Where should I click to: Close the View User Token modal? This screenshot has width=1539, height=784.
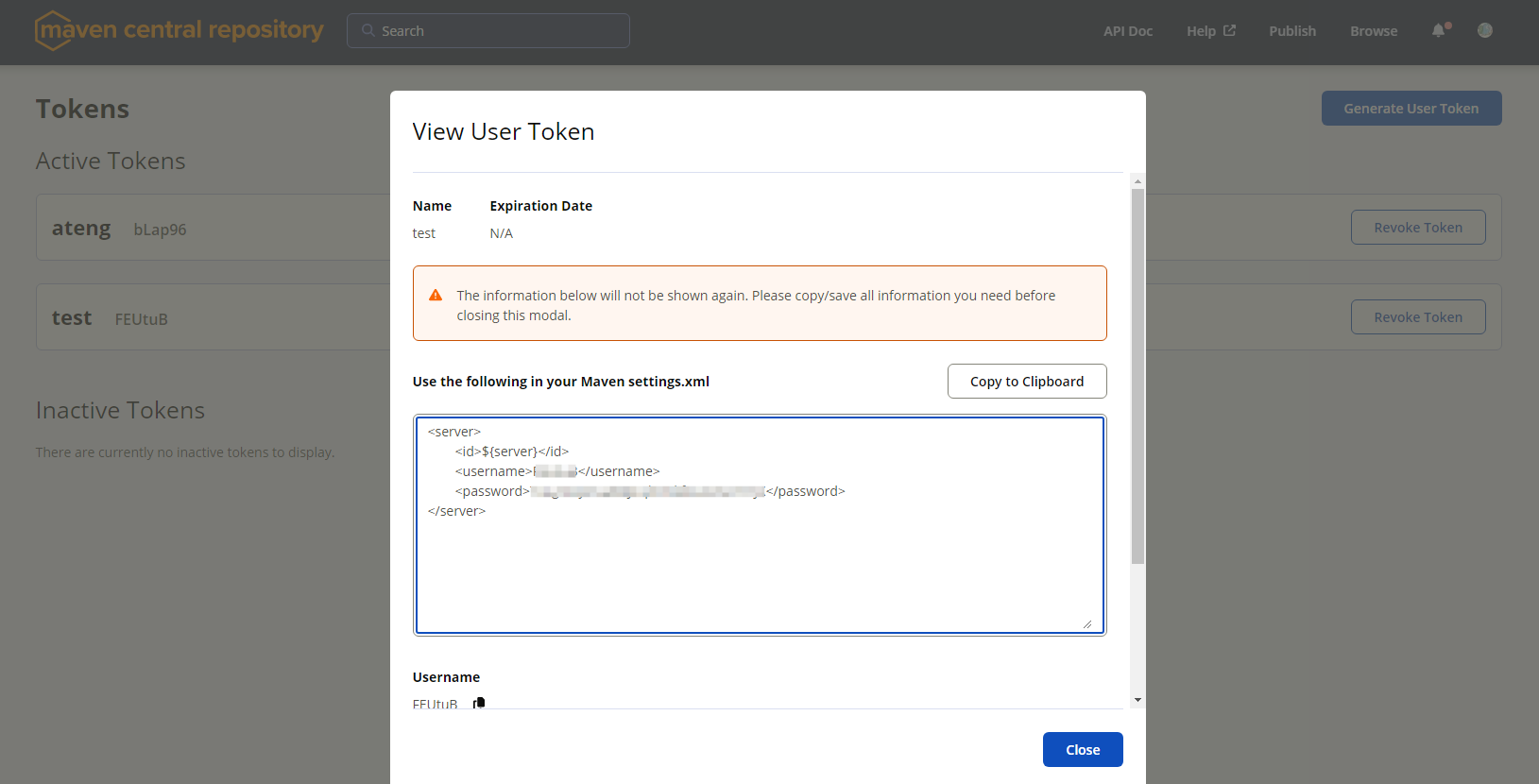(x=1083, y=750)
